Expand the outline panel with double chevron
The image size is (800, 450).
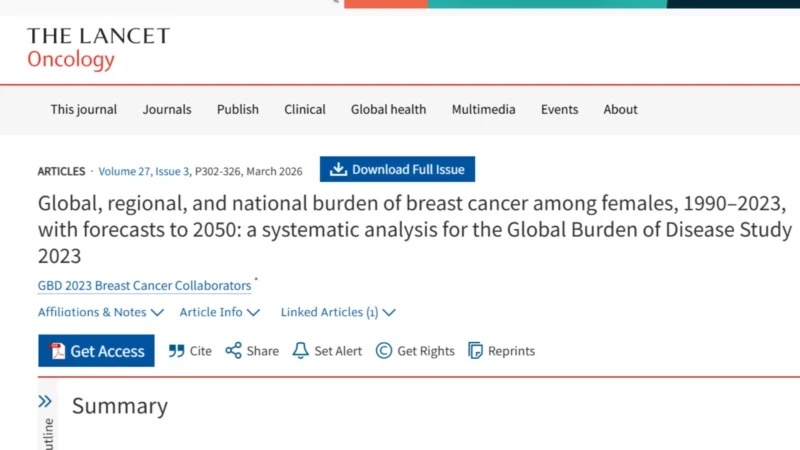coord(45,402)
